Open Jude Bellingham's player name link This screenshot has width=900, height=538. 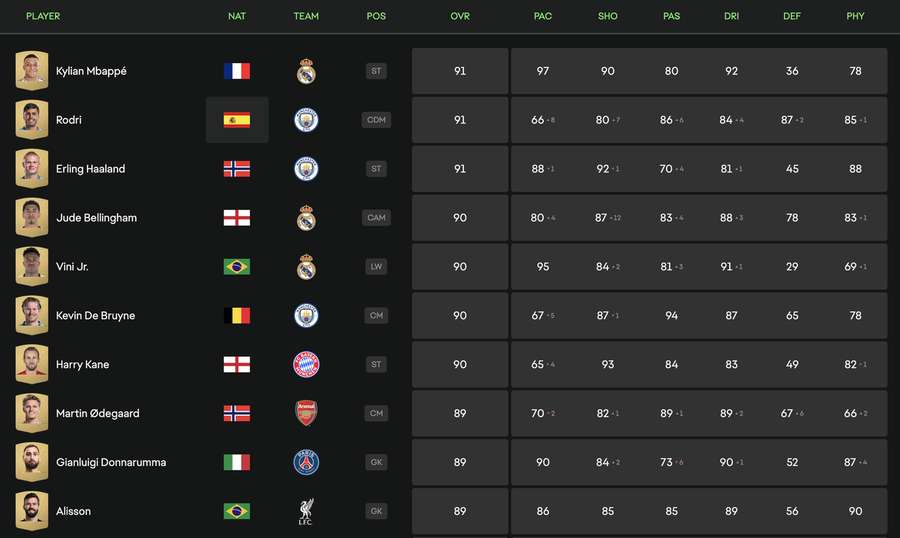tap(96, 218)
